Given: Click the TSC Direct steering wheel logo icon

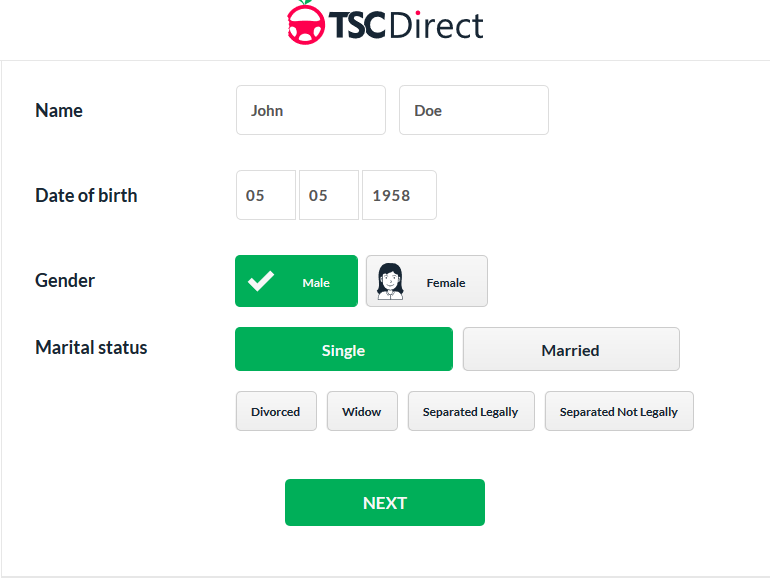Looking at the screenshot, I should (306, 23).
